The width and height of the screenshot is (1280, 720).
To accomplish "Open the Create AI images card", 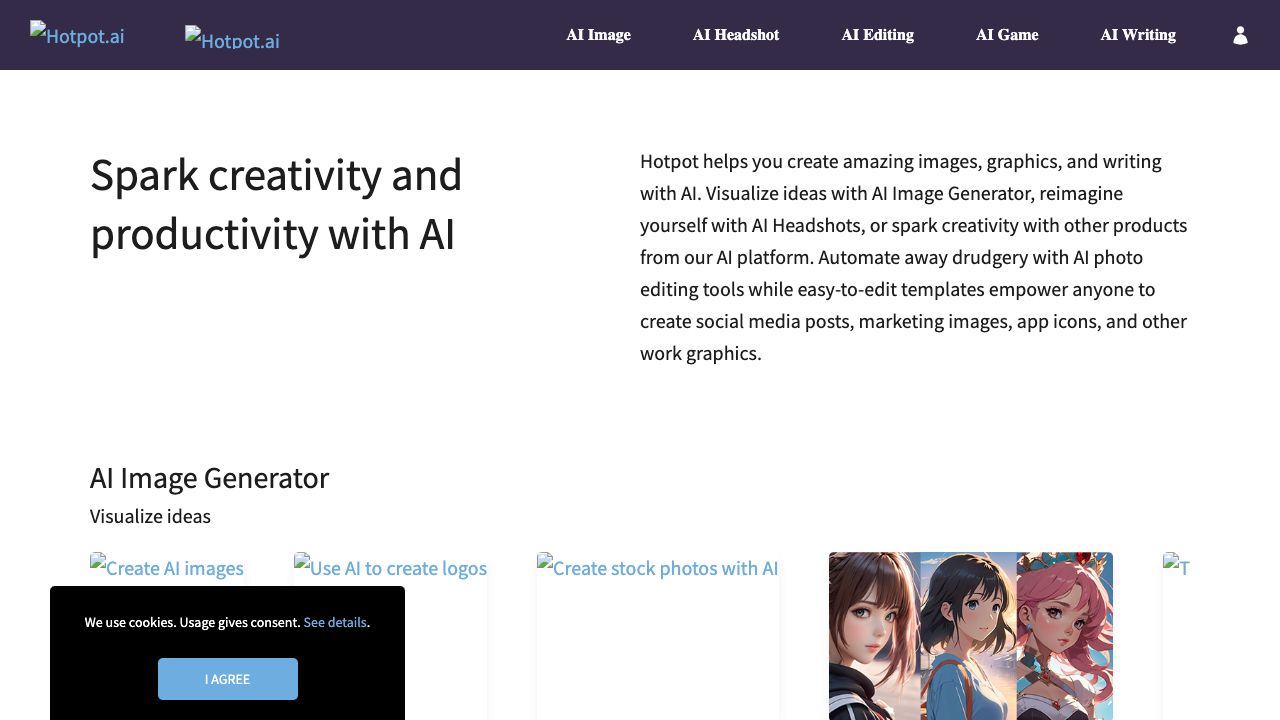I will click(x=167, y=568).
